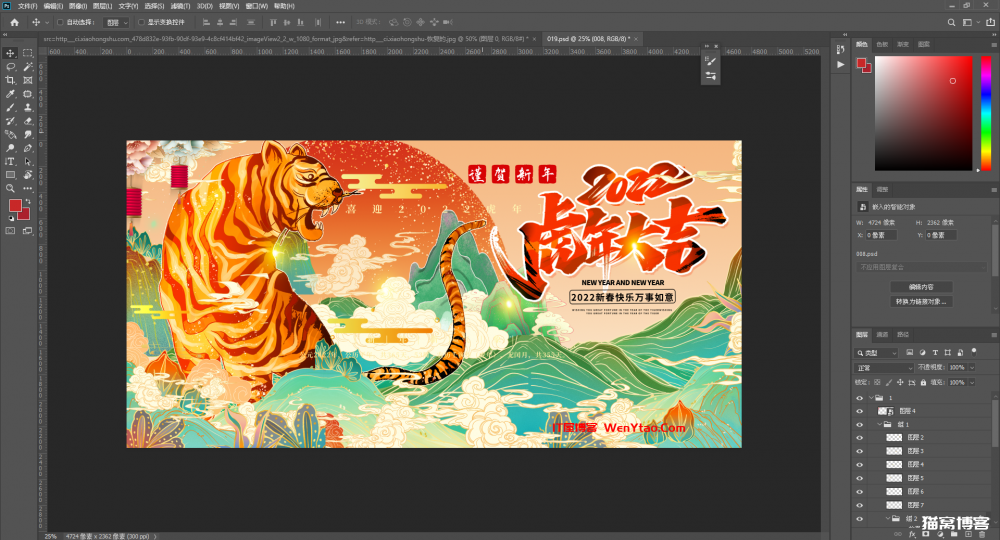
Task: Select the Clone Stamp tool
Action: tap(28, 107)
